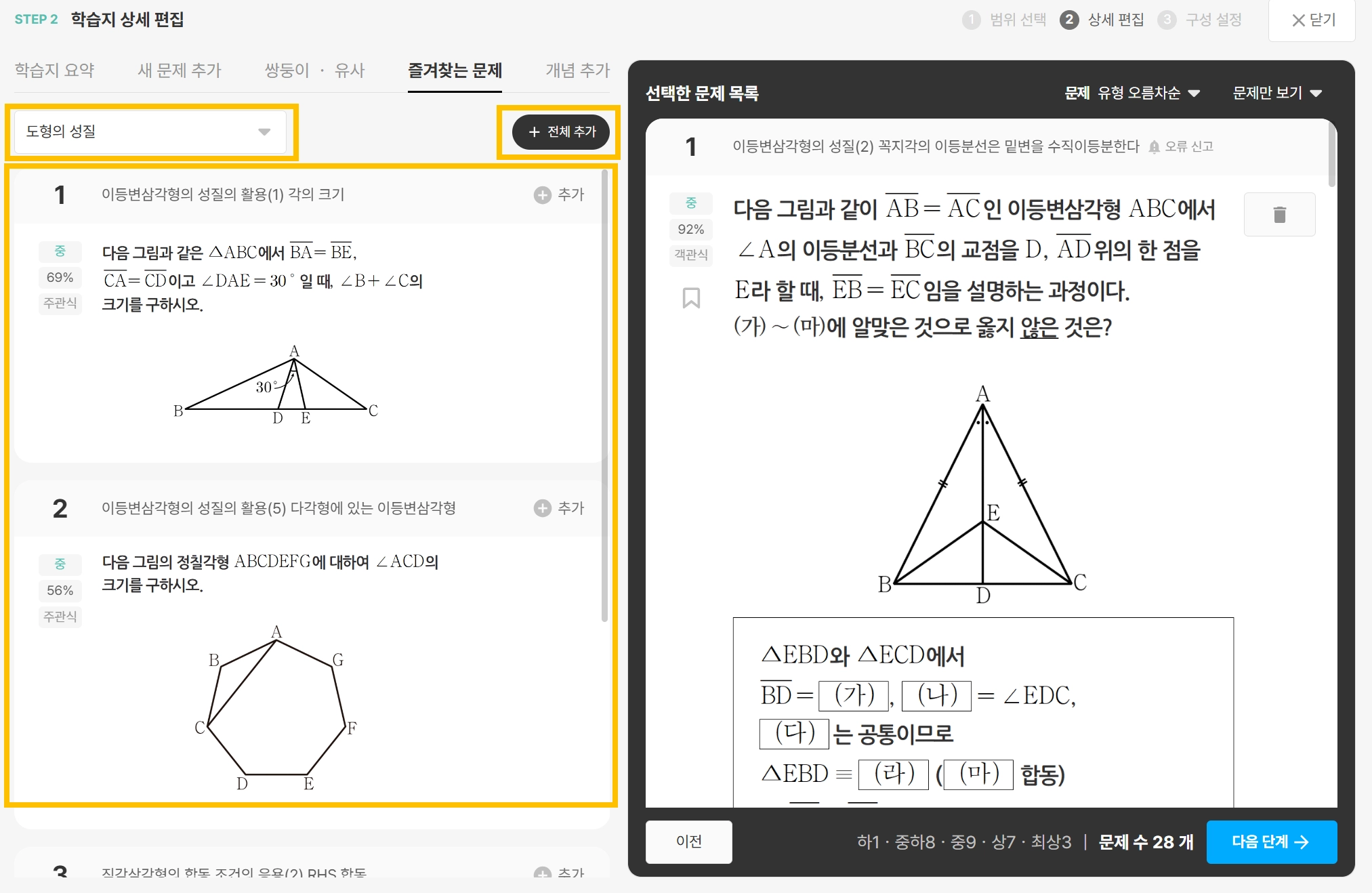This screenshot has height=893, width=1372.
Task: Open the 새 문제 추가 tab
Action: (x=180, y=70)
